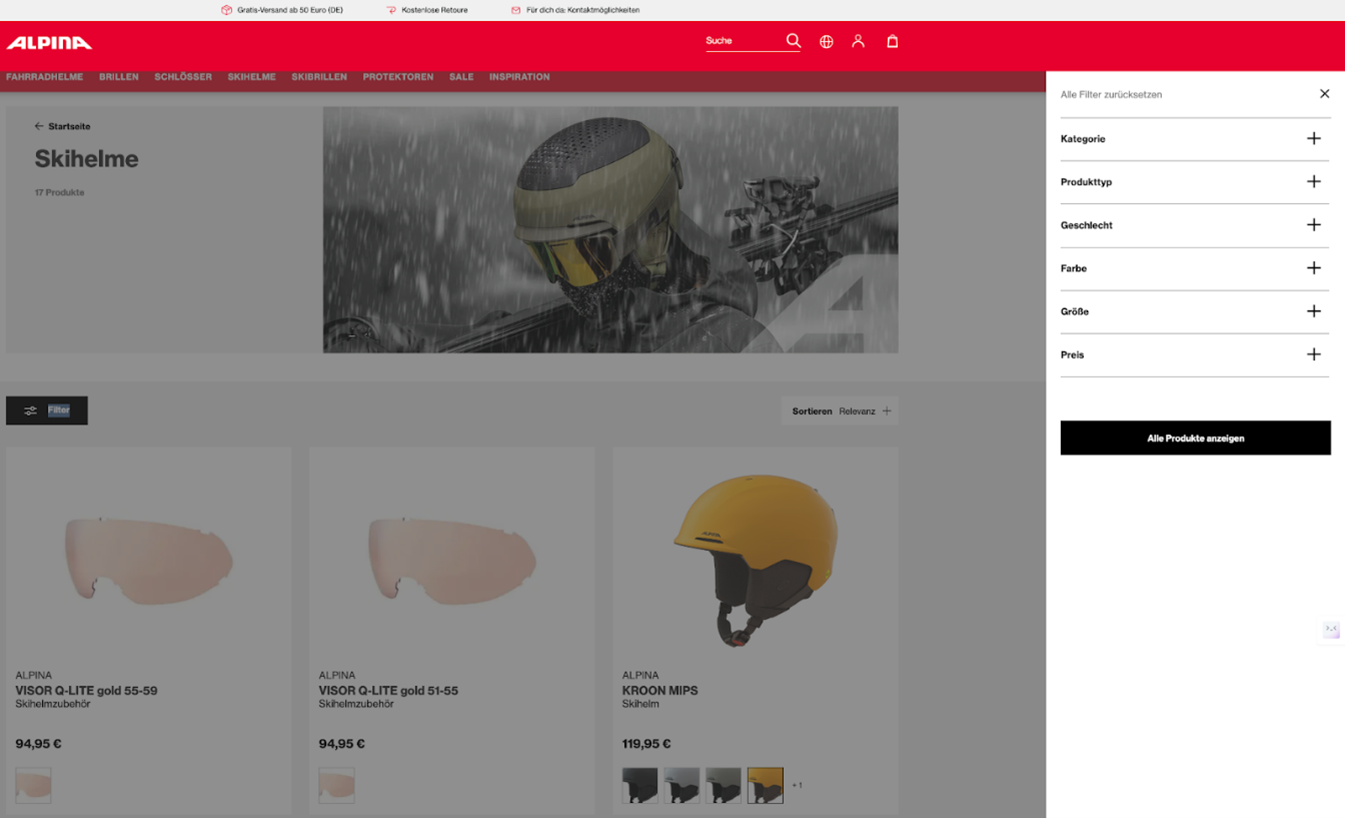Open the Fahrradhelme menu
The image size is (1345, 818).
[x=45, y=77]
